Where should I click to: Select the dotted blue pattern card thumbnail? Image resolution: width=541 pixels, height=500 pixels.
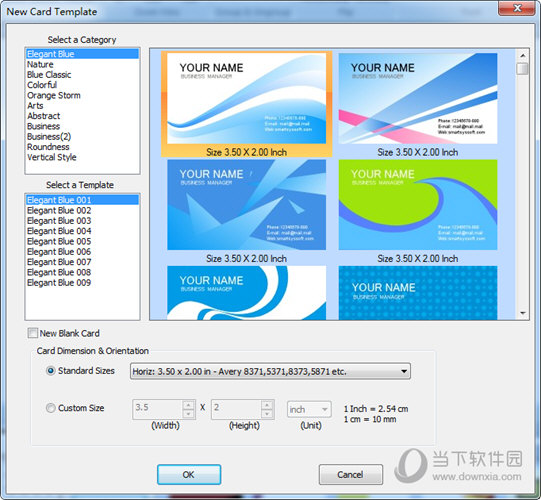tap(418, 293)
